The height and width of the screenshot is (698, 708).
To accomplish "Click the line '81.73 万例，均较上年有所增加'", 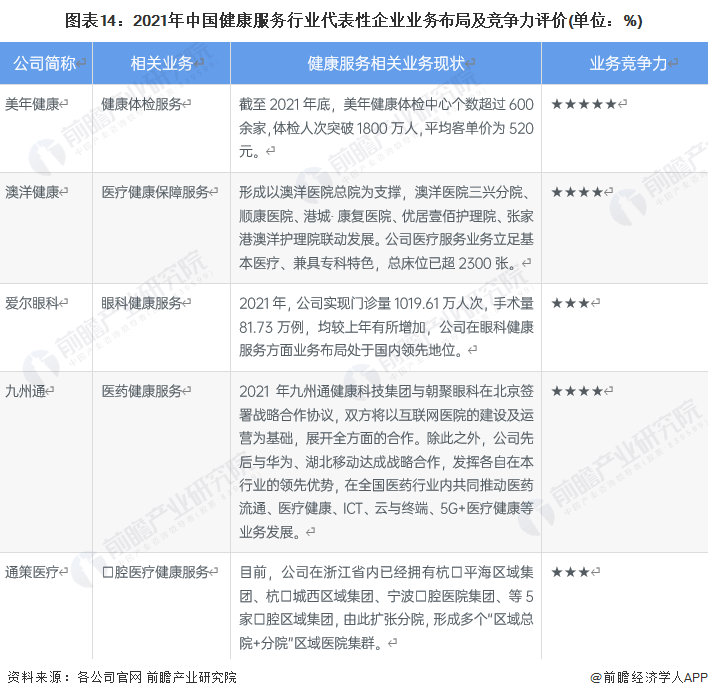I will pyautogui.click(x=333, y=327).
